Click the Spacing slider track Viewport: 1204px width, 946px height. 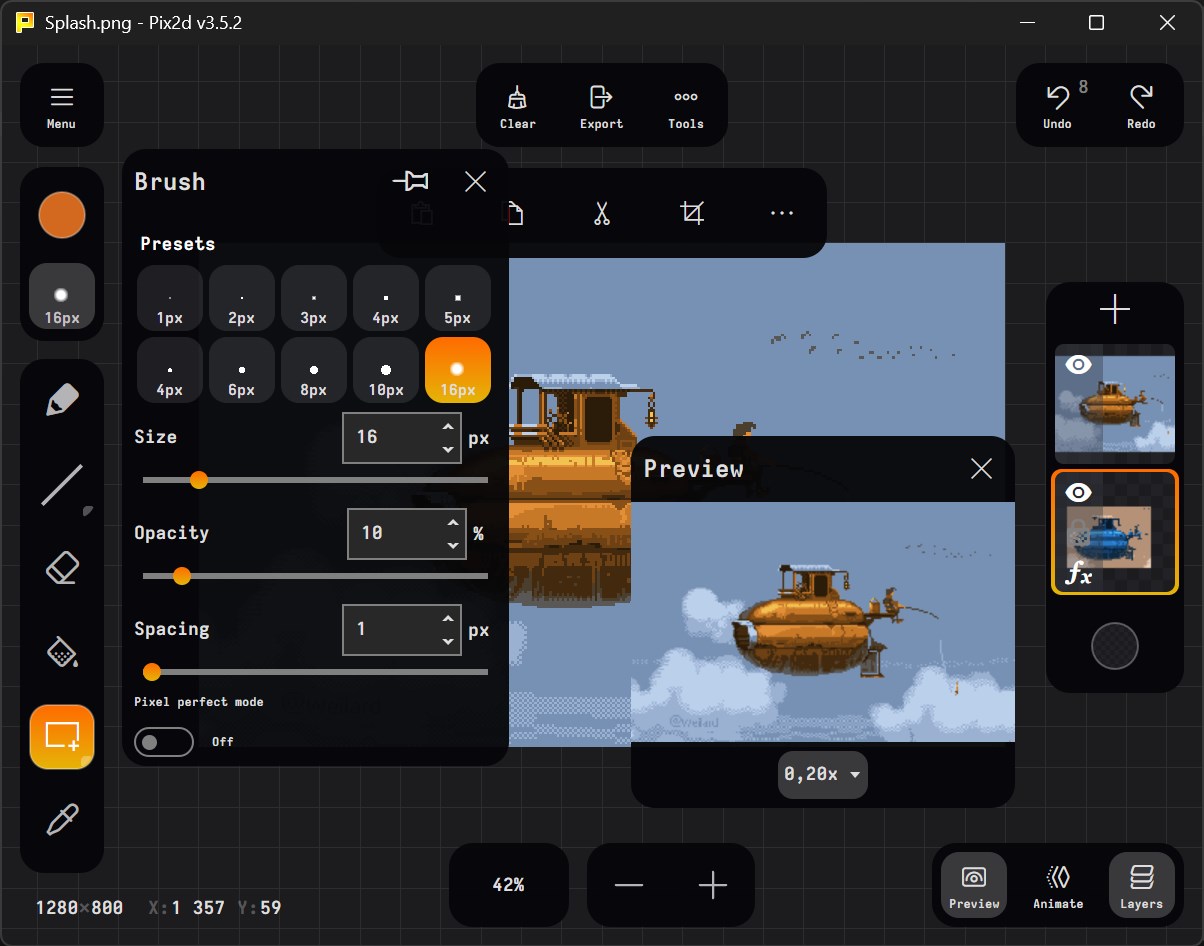coord(315,672)
